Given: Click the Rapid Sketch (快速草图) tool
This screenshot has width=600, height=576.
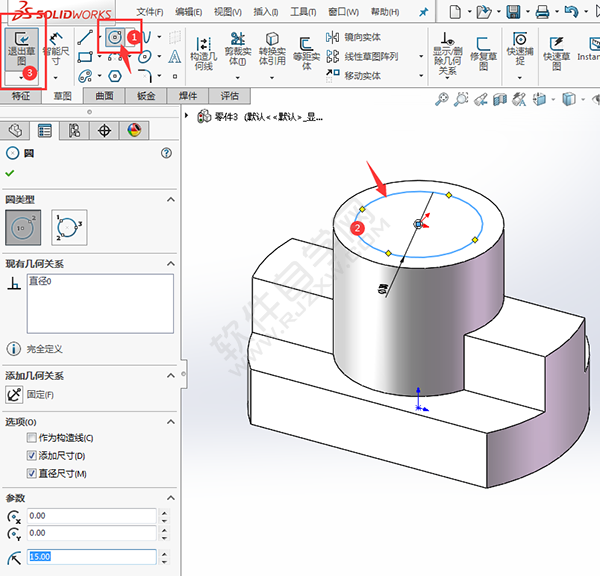Looking at the screenshot, I should [556, 54].
